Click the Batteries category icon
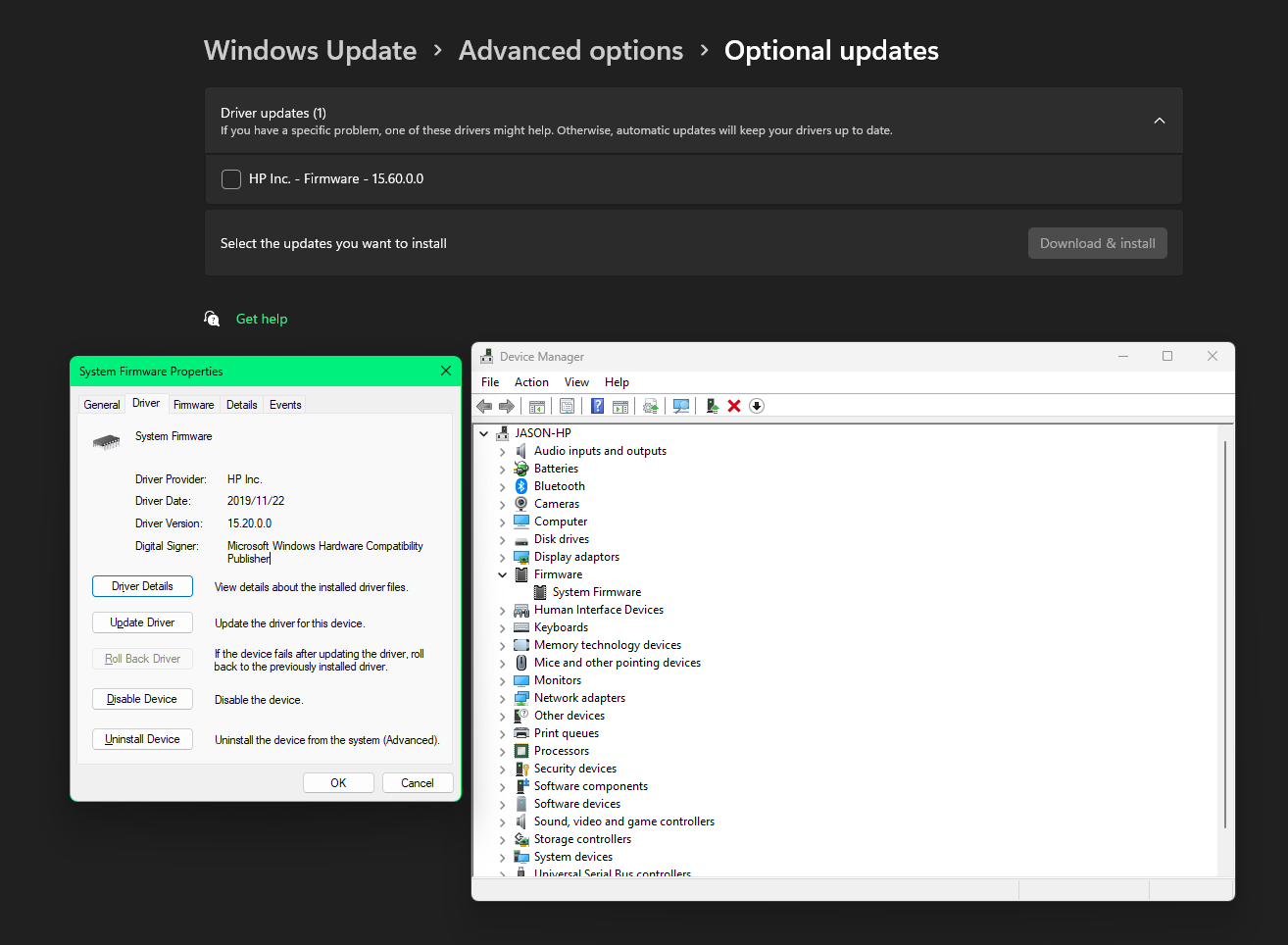This screenshot has width=1288, height=945. 521,469
